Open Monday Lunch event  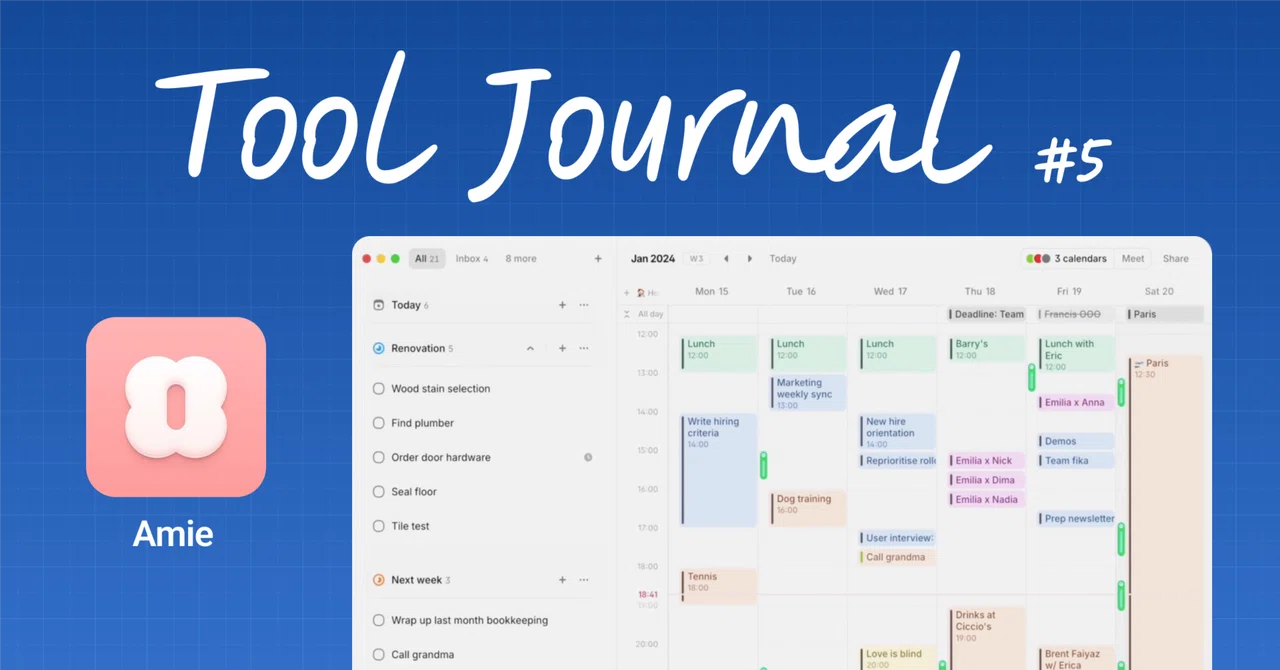[719, 354]
